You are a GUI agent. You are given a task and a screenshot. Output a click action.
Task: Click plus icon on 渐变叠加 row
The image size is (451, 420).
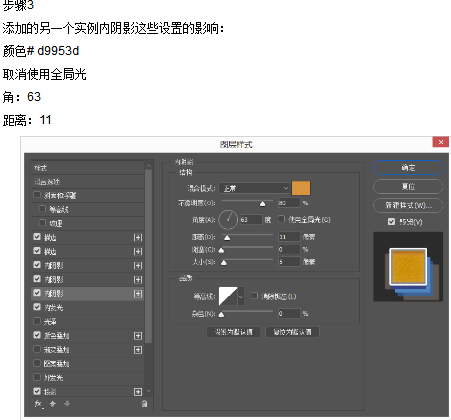pos(138,350)
